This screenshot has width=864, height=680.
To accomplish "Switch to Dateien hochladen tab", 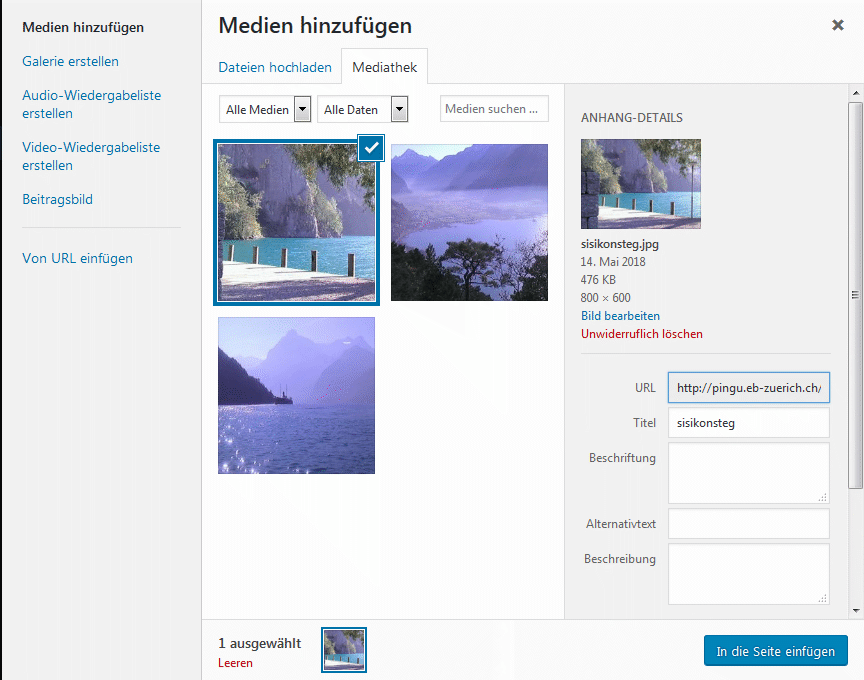I will pos(275,68).
